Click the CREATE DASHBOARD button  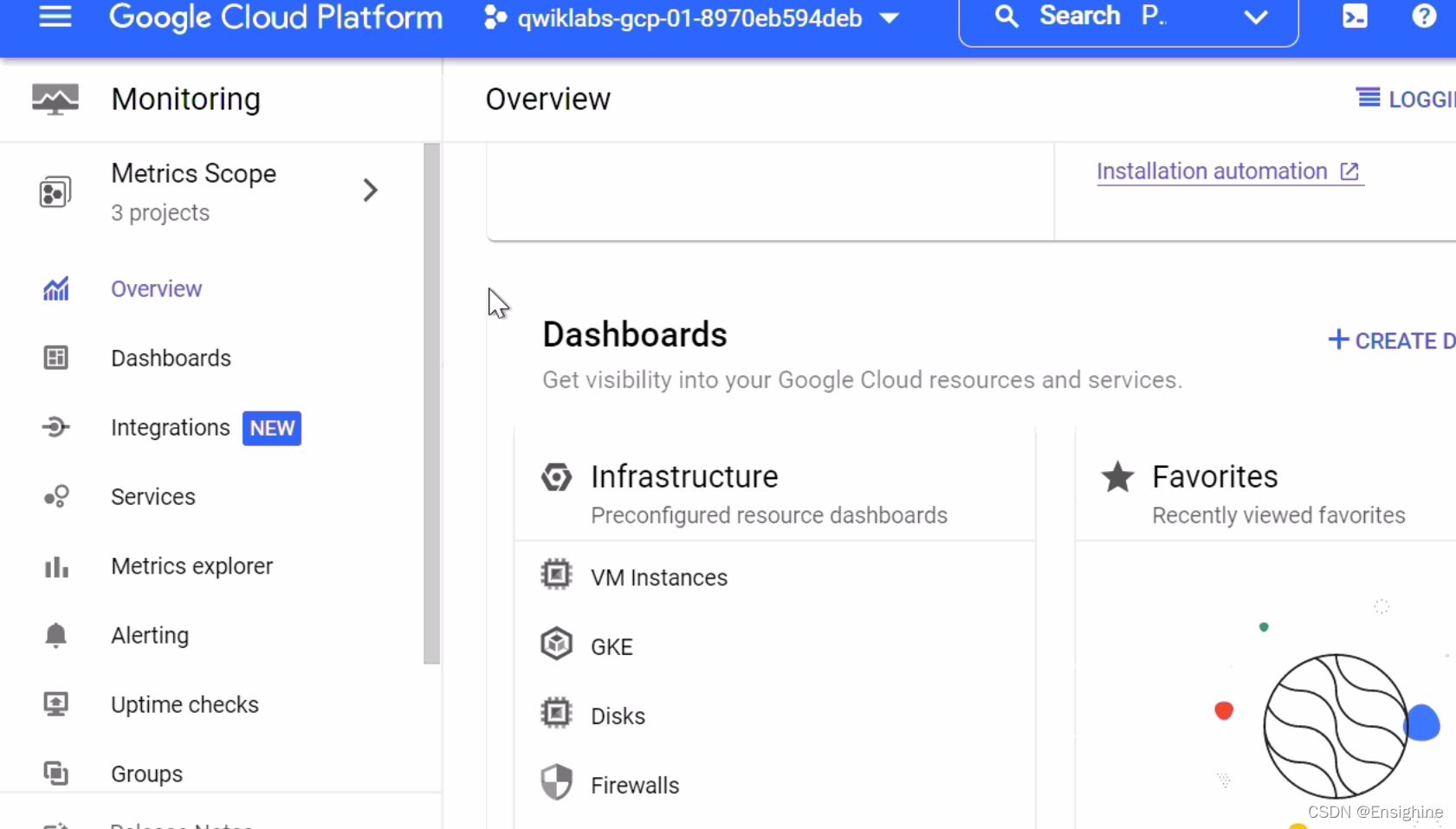[x=1391, y=340]
